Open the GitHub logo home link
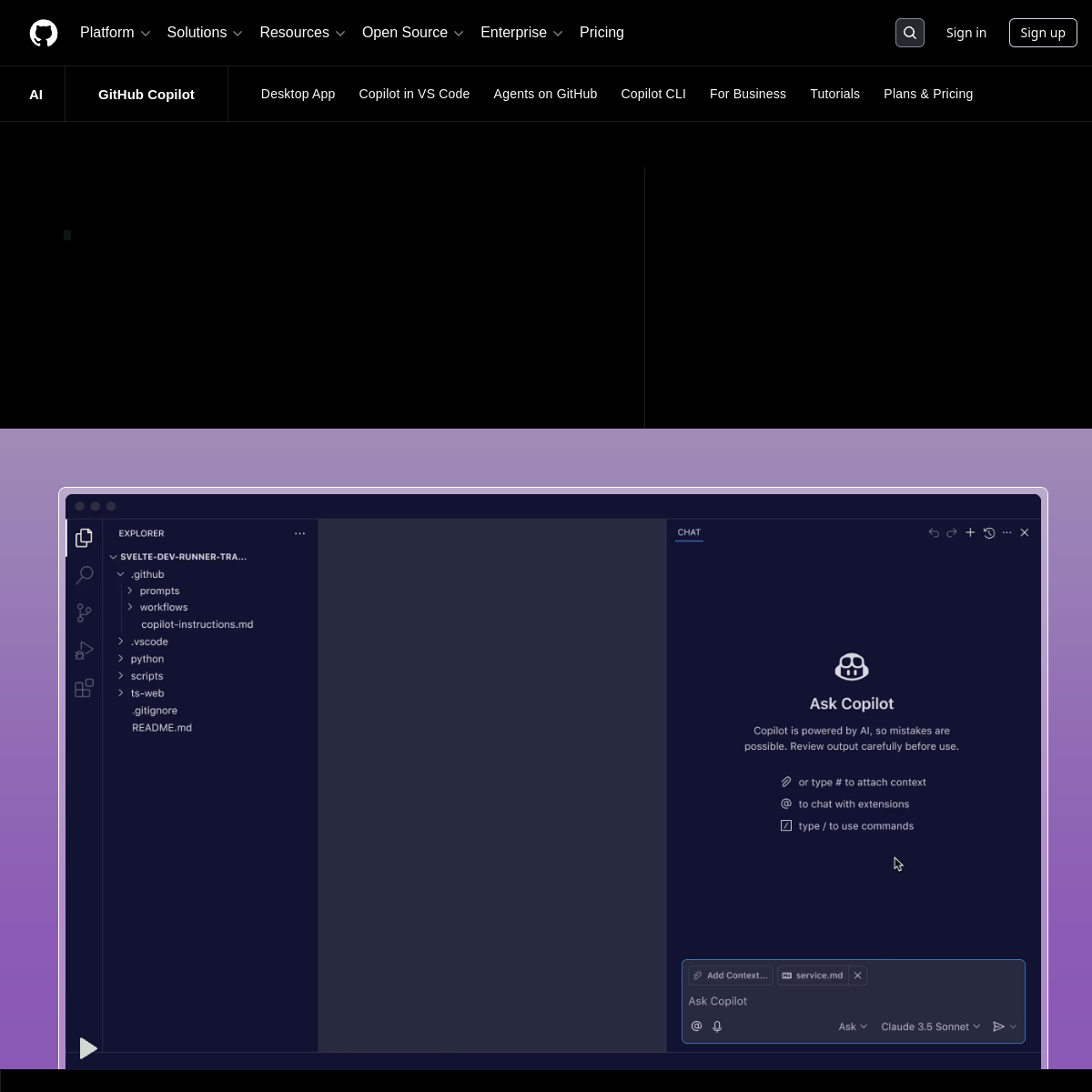1092x1092 pixels. pos(44,33)
